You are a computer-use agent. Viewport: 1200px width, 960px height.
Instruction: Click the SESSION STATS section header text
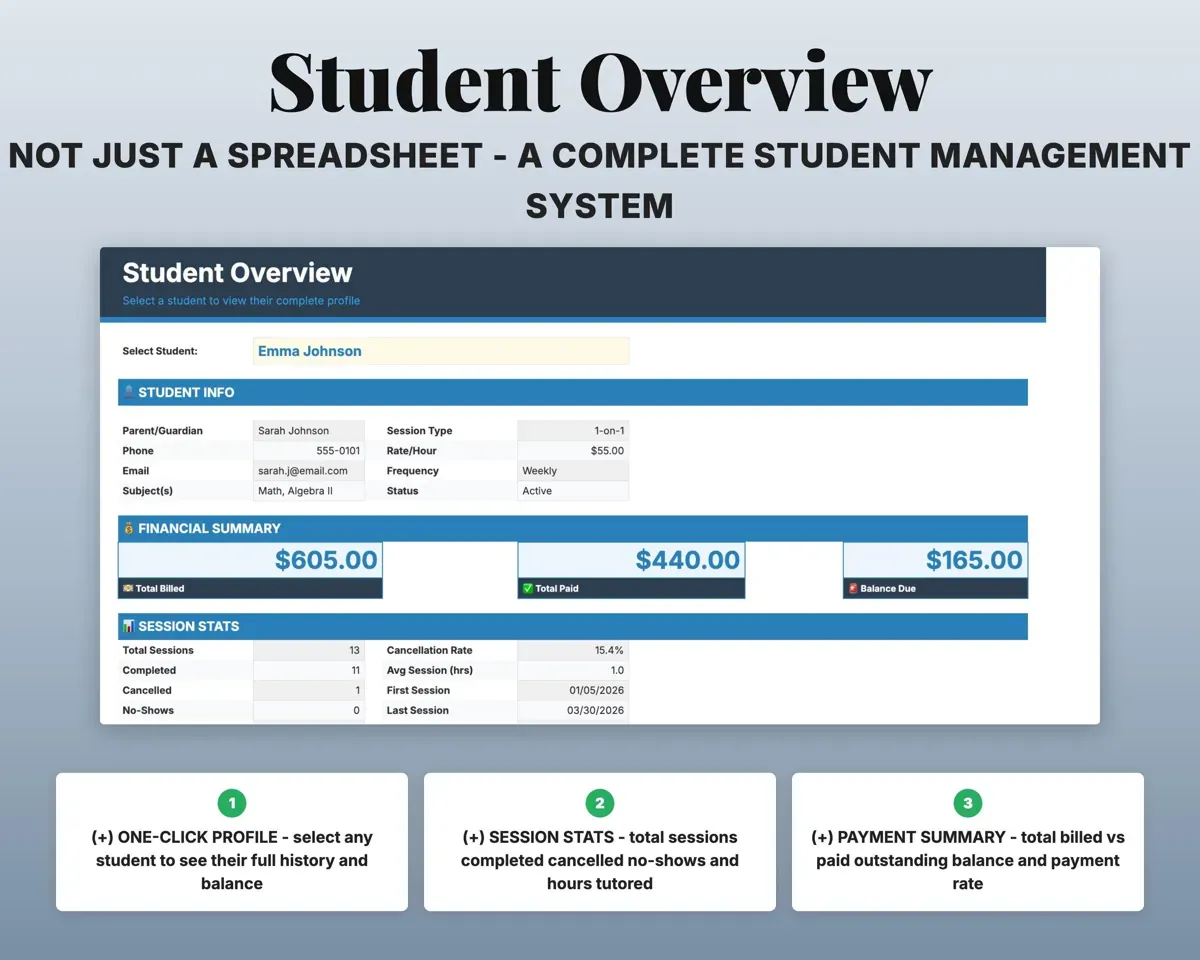coord(189,626)
